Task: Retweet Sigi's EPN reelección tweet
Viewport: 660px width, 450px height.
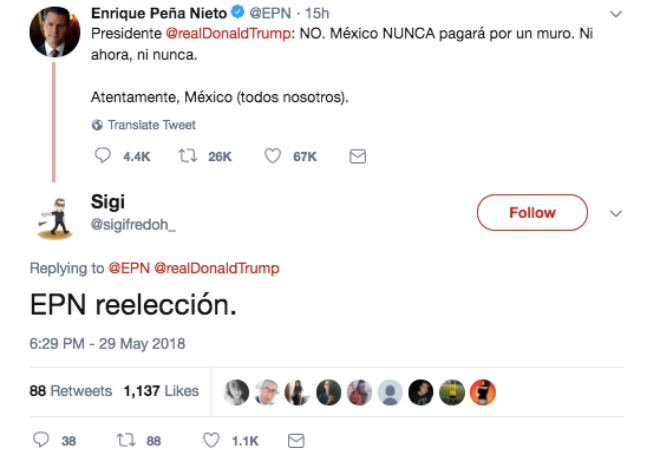Action: point(126,439)
